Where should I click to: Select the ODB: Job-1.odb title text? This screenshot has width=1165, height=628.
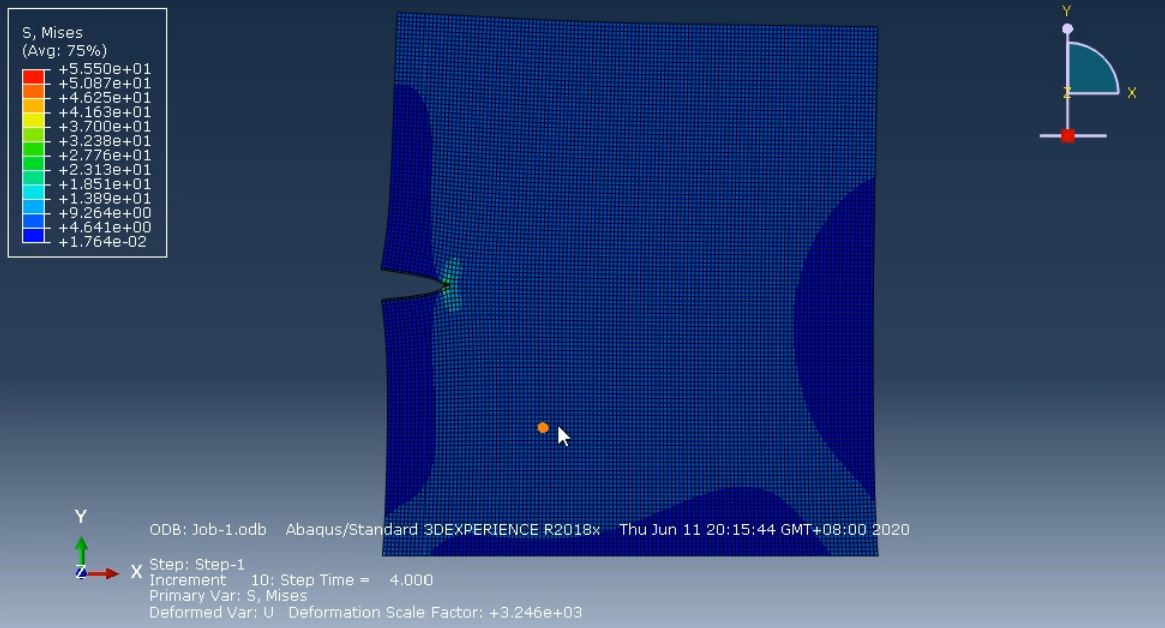click(x=207, y=530)
